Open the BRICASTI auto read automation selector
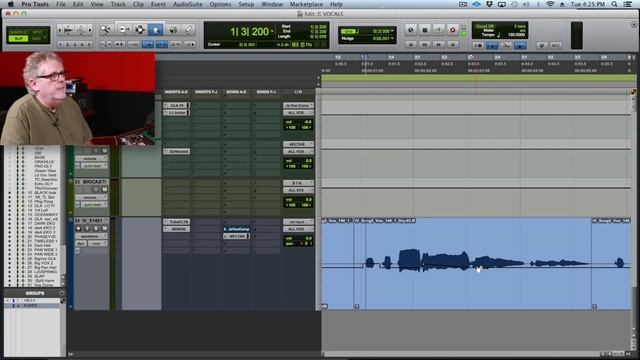This screenshot has height=360, width=640. 94,204
